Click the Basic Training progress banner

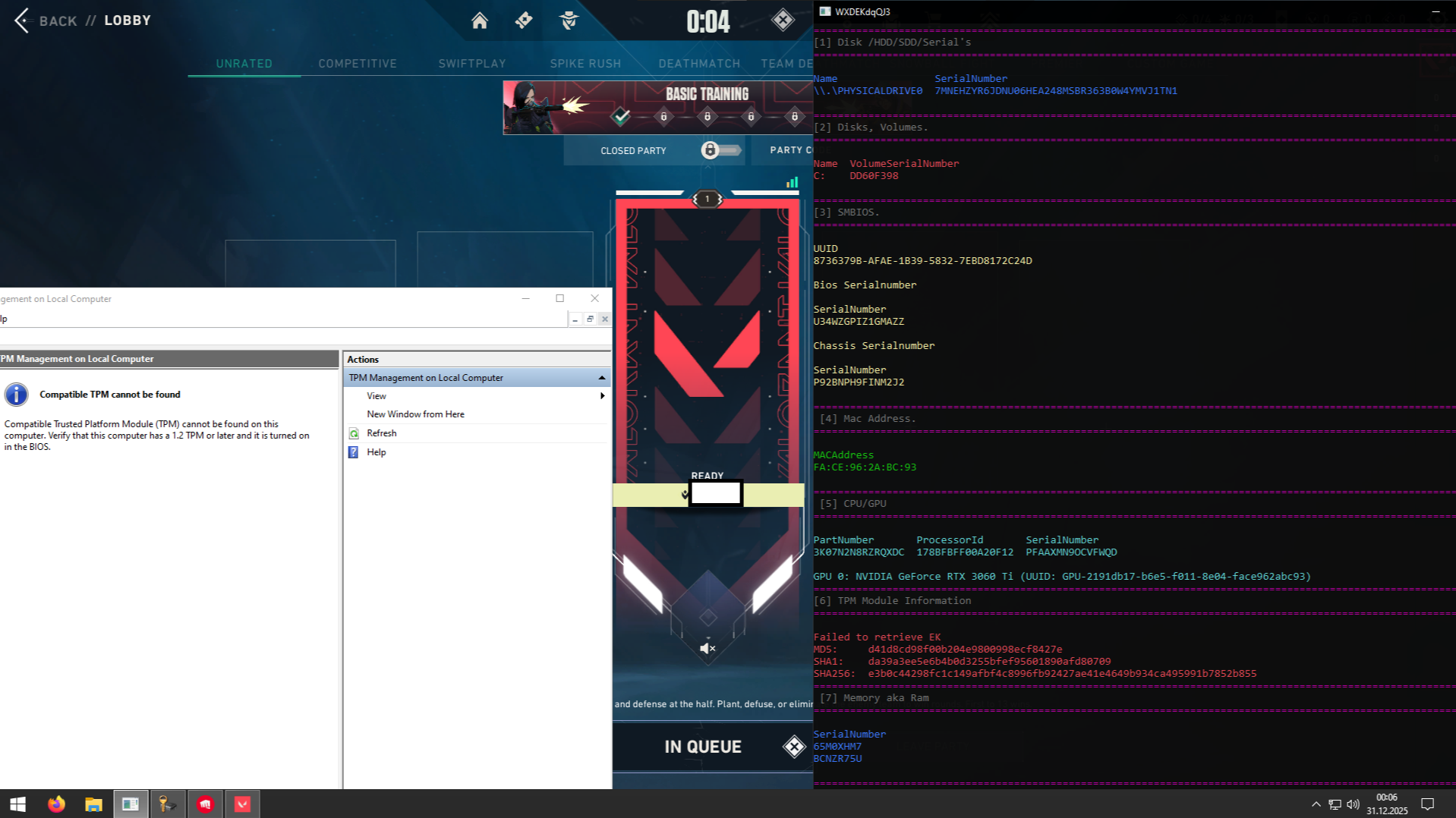pyautogui.click(x=657, y=107)
